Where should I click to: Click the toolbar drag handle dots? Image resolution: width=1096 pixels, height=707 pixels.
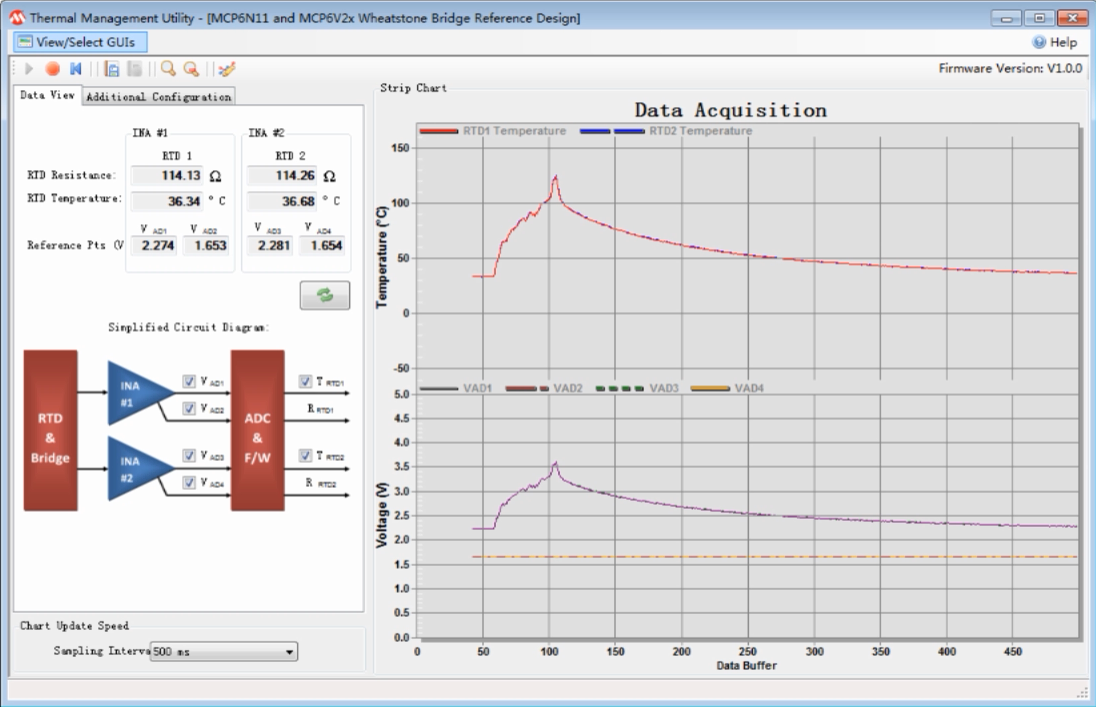pyautogui.click(x=15, y=69)
